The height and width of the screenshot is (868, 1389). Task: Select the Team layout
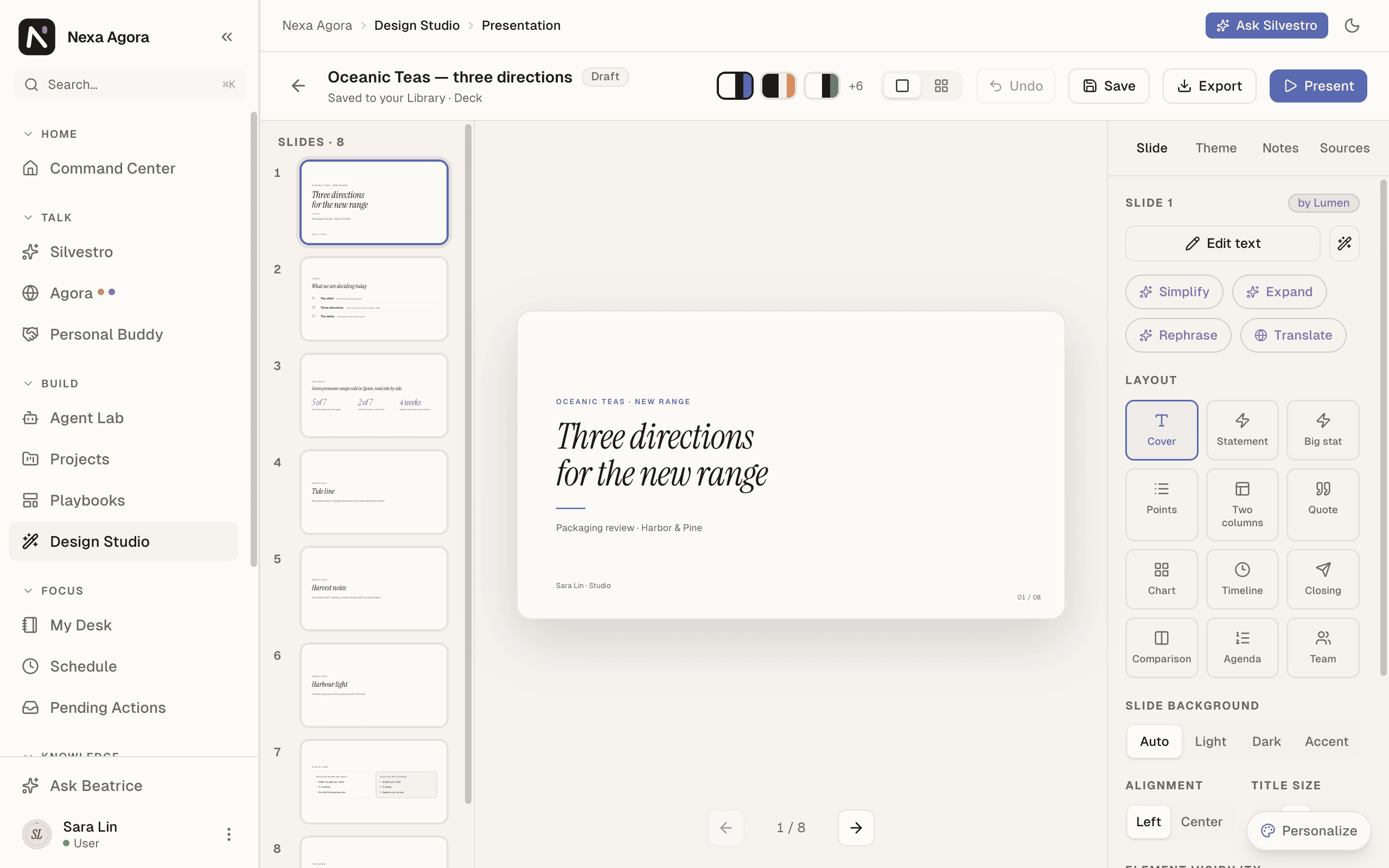[1322, 648]
